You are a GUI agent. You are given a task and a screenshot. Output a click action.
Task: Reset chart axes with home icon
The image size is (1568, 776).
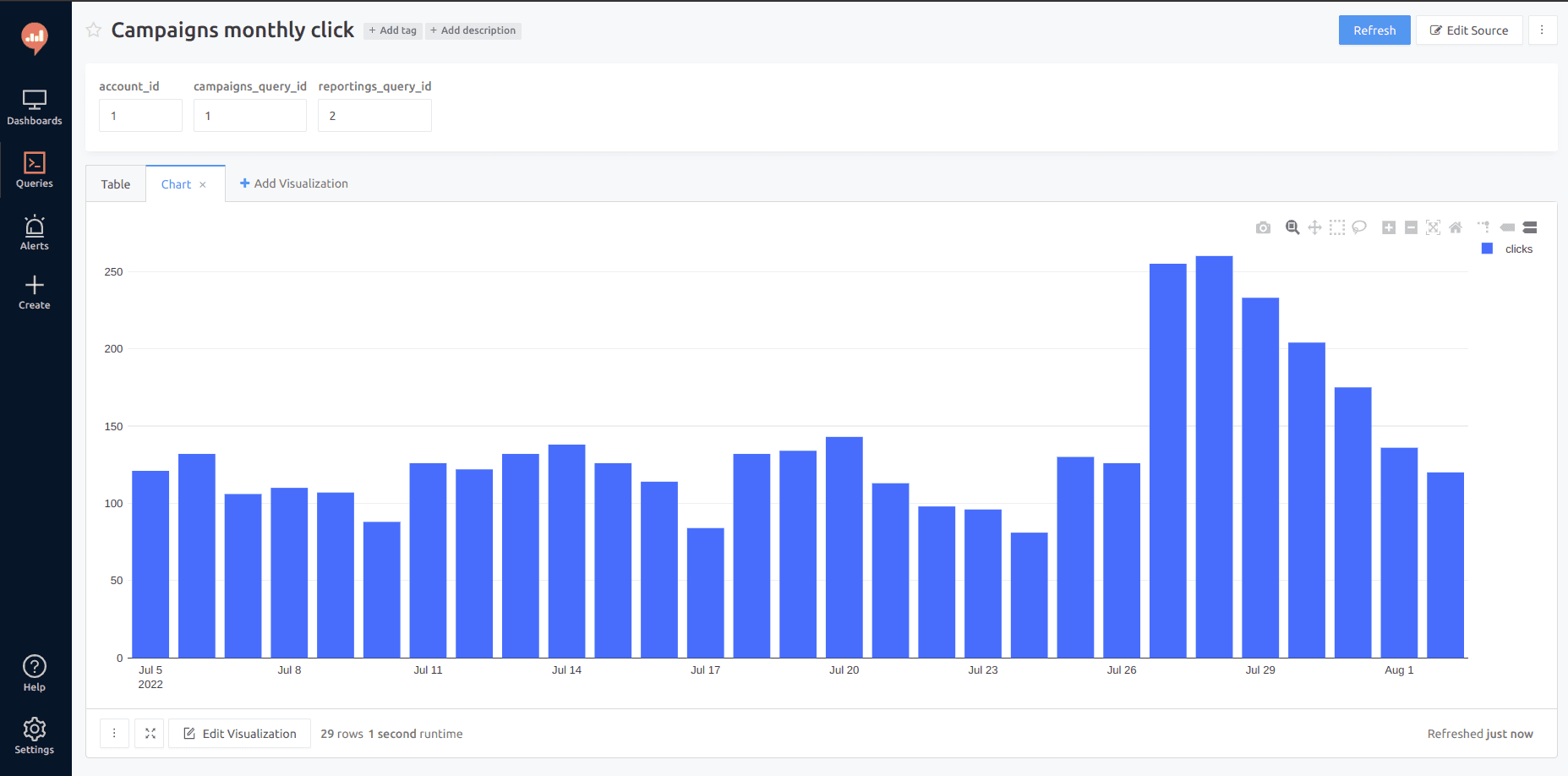click(1456, 227)
